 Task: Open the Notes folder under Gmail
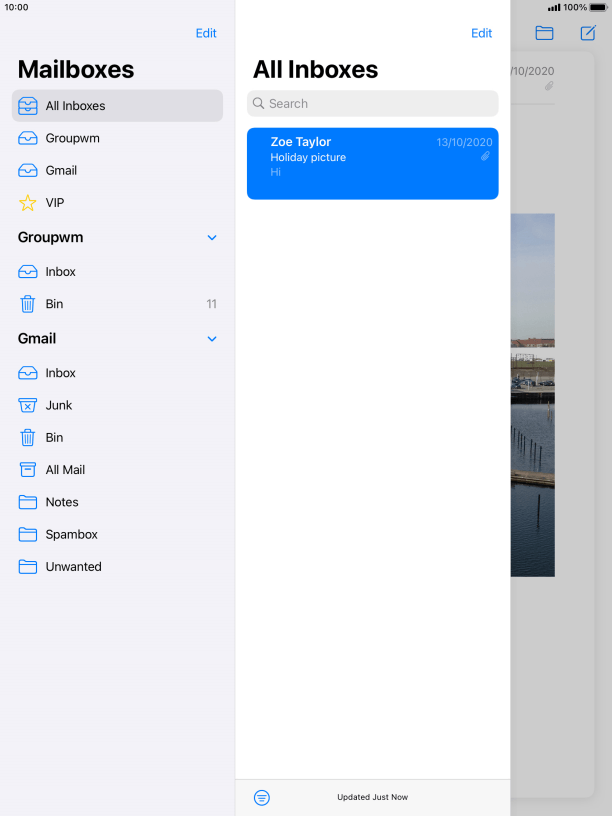point(117,502)
